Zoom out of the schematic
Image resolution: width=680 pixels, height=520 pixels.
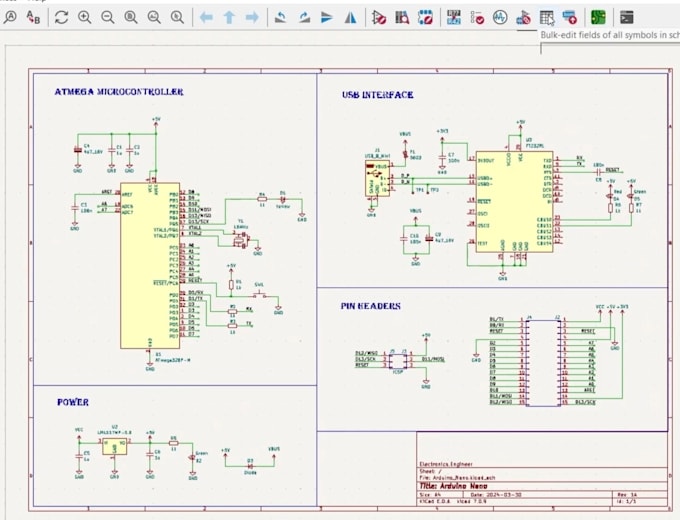tap(108, 17)
